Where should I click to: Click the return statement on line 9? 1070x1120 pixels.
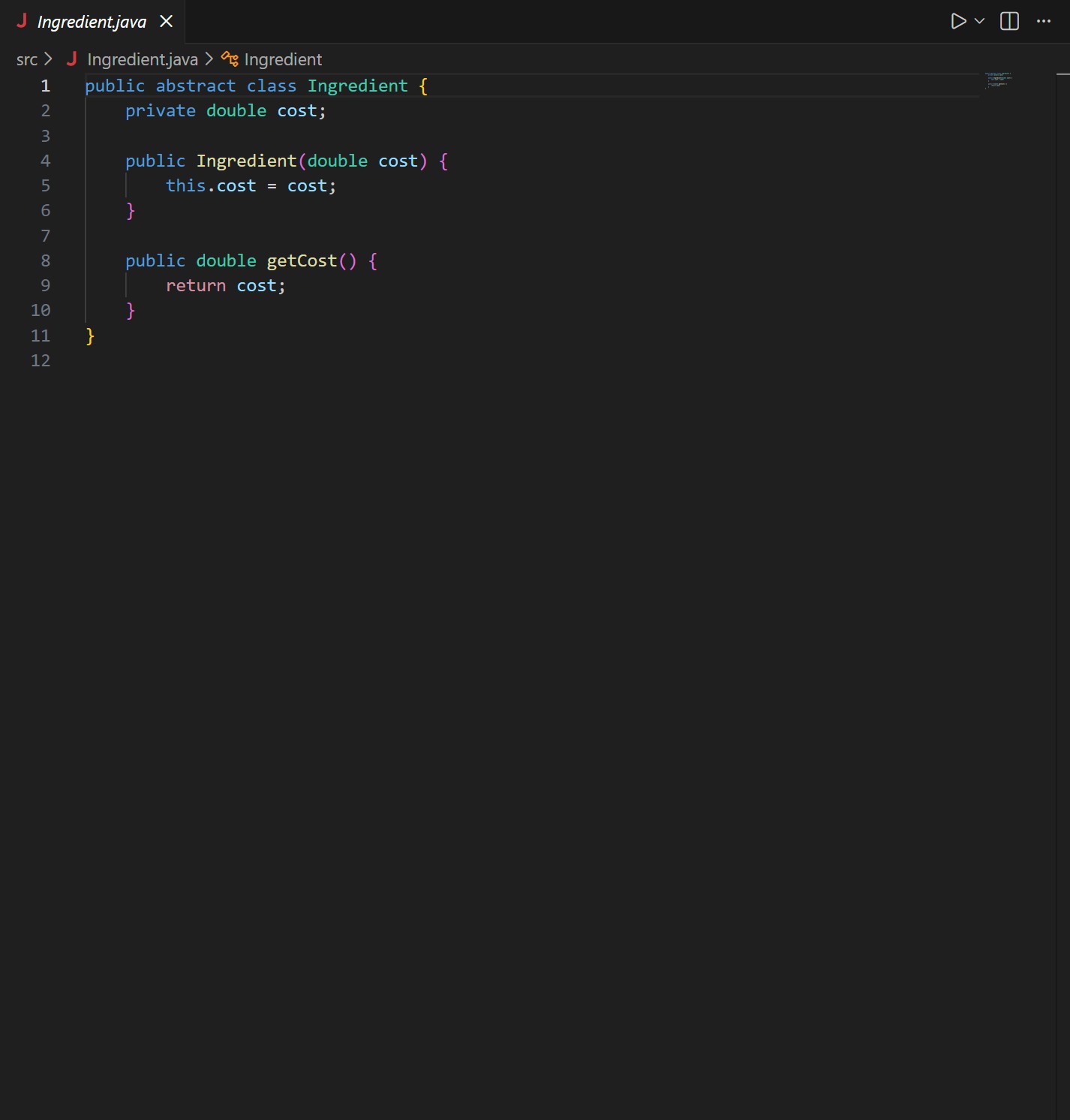(x=196, y=285)
